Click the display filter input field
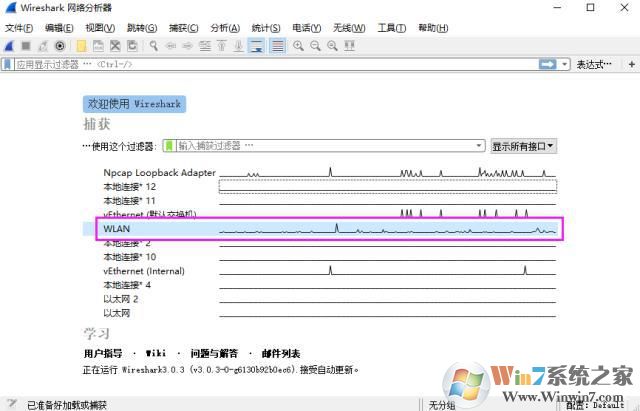Viewport: 640px width, 411px height. pos(276,64)
